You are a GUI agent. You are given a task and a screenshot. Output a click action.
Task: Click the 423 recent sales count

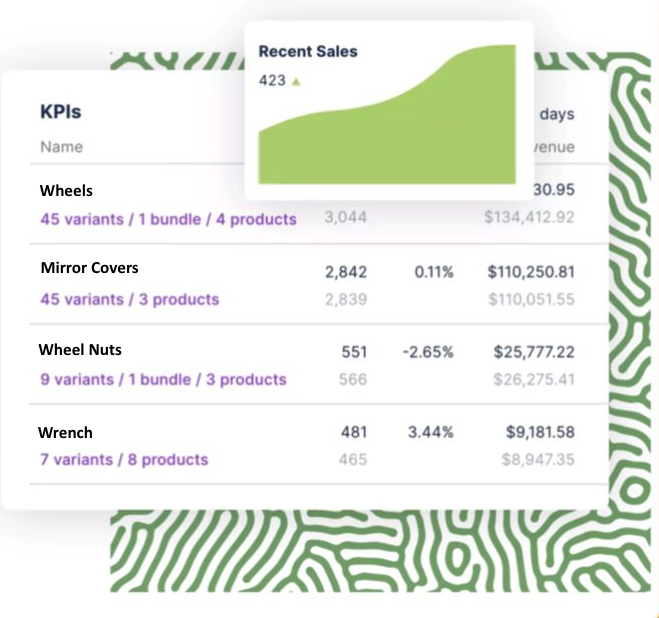tap(272, 80)
